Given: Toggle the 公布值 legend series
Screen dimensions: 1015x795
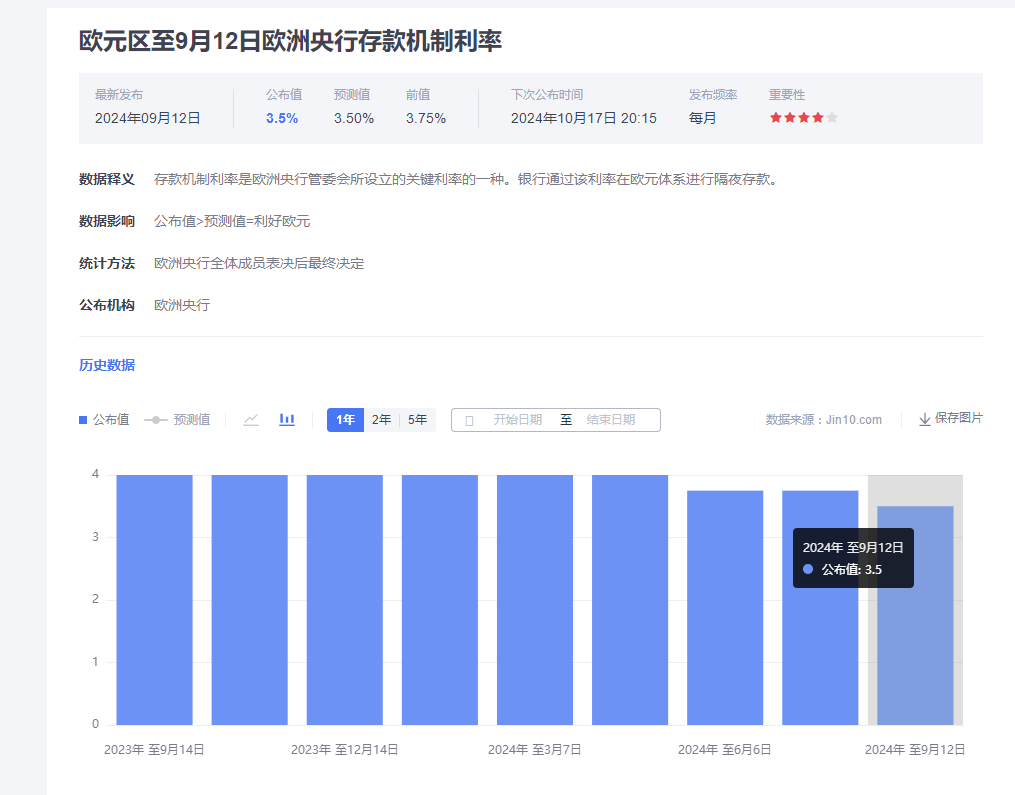Looking at the screenshot, I should [104, 420].
